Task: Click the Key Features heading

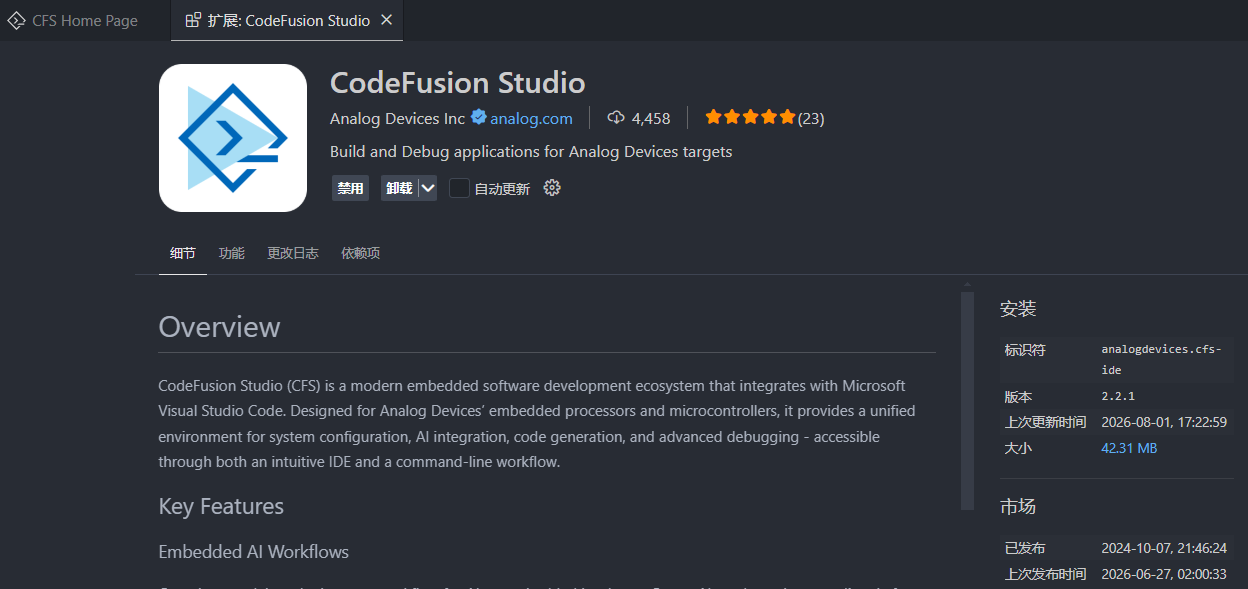Action: (x=221, y=506)
